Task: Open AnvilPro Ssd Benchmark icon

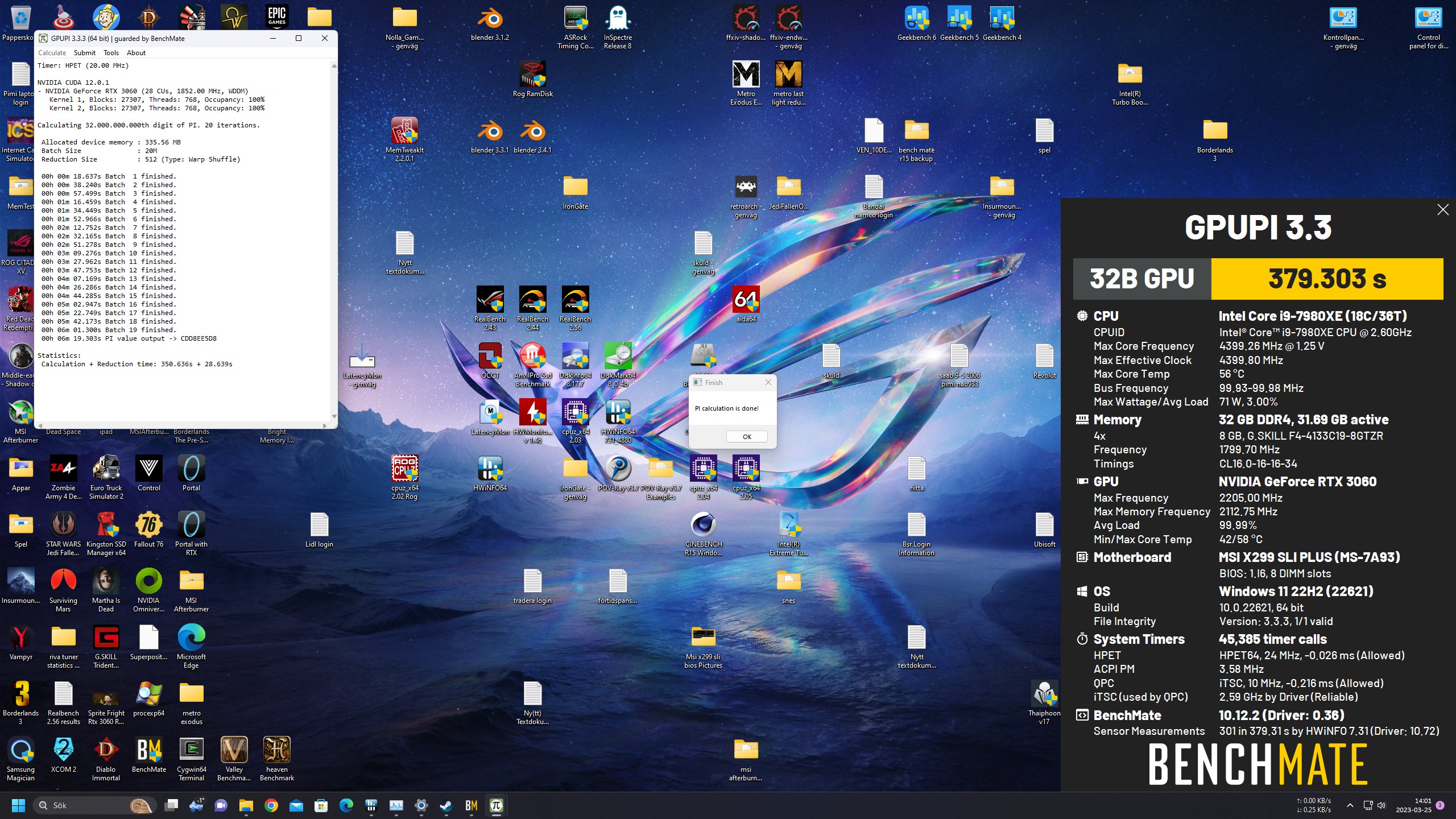Action: [532, 365]
